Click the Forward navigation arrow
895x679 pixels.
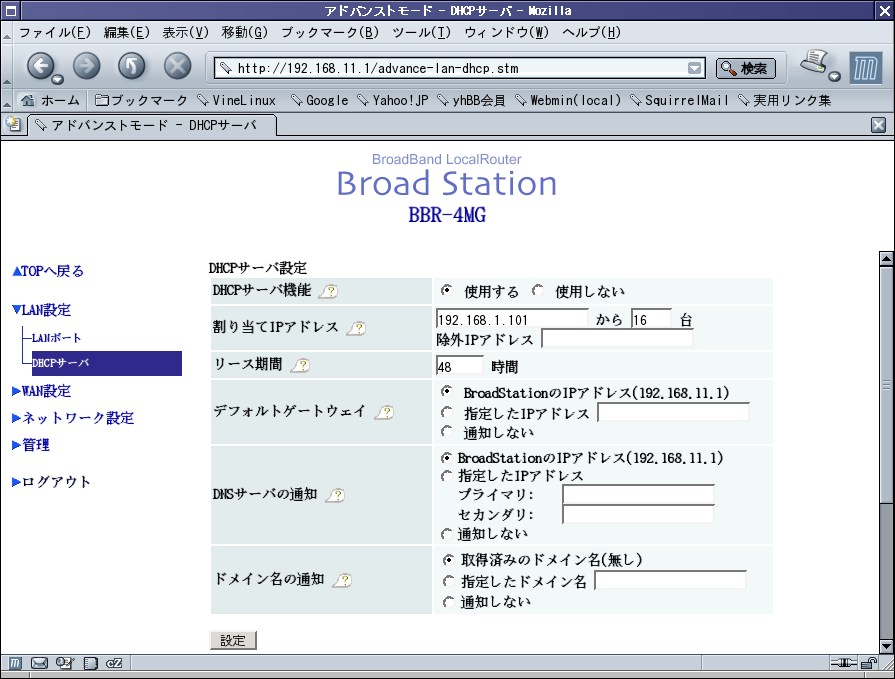pyautogui.click(x=86, y=66)
